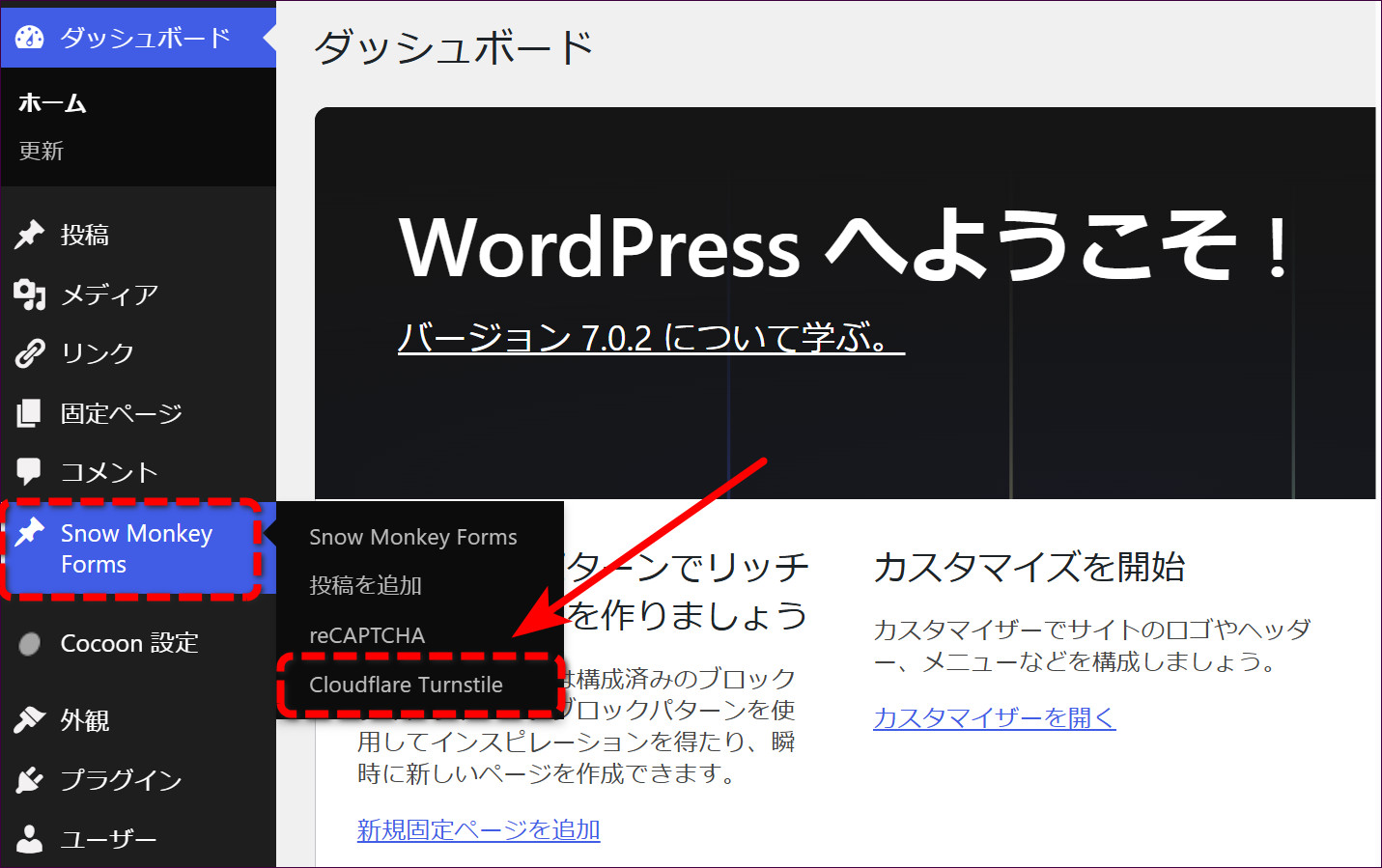Select ホーム in the dashboard submenu
Viewport: 1382px width, 868px height.
[x=52, y=103]
